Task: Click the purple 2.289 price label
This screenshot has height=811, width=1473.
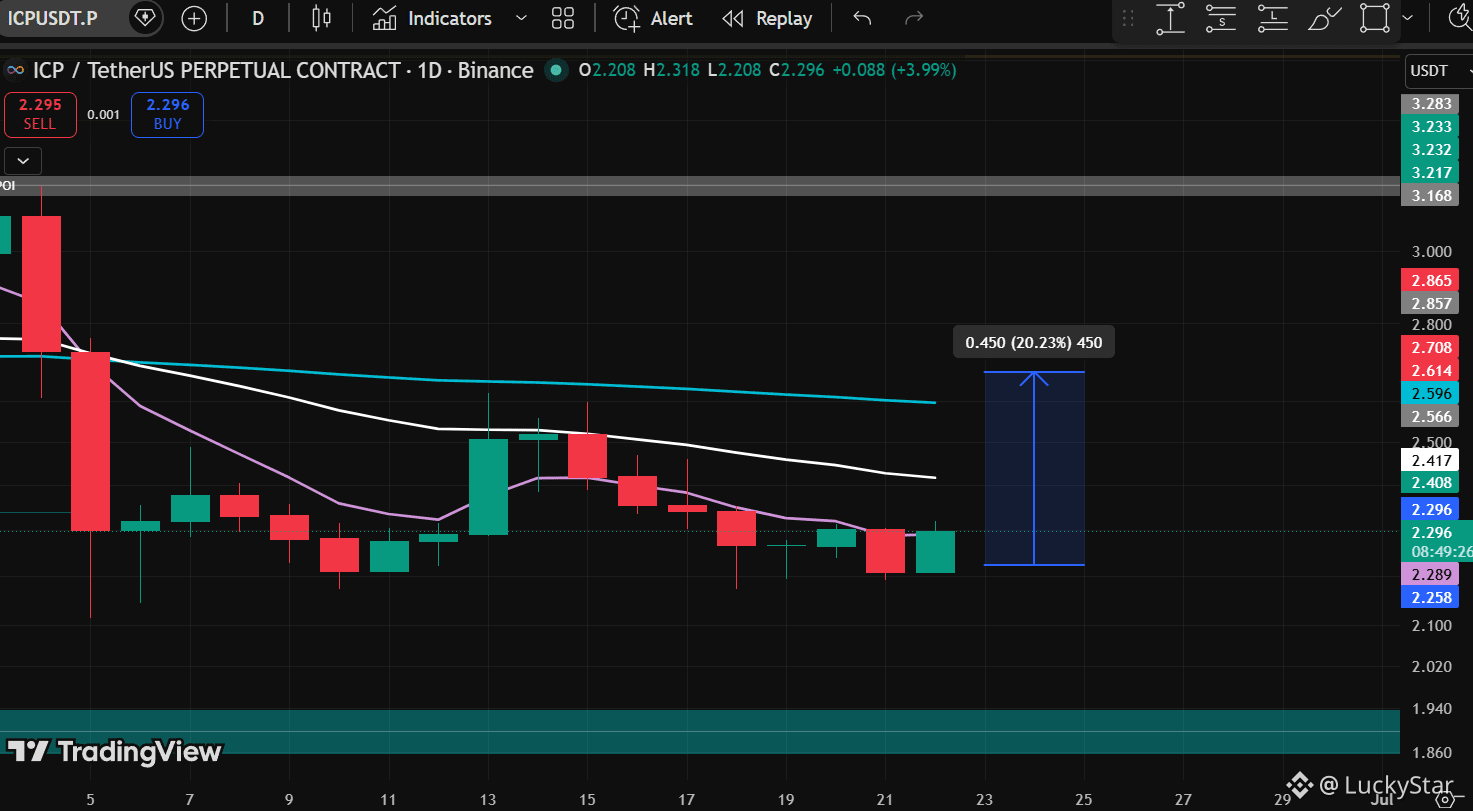Action: click(1430, 575)
